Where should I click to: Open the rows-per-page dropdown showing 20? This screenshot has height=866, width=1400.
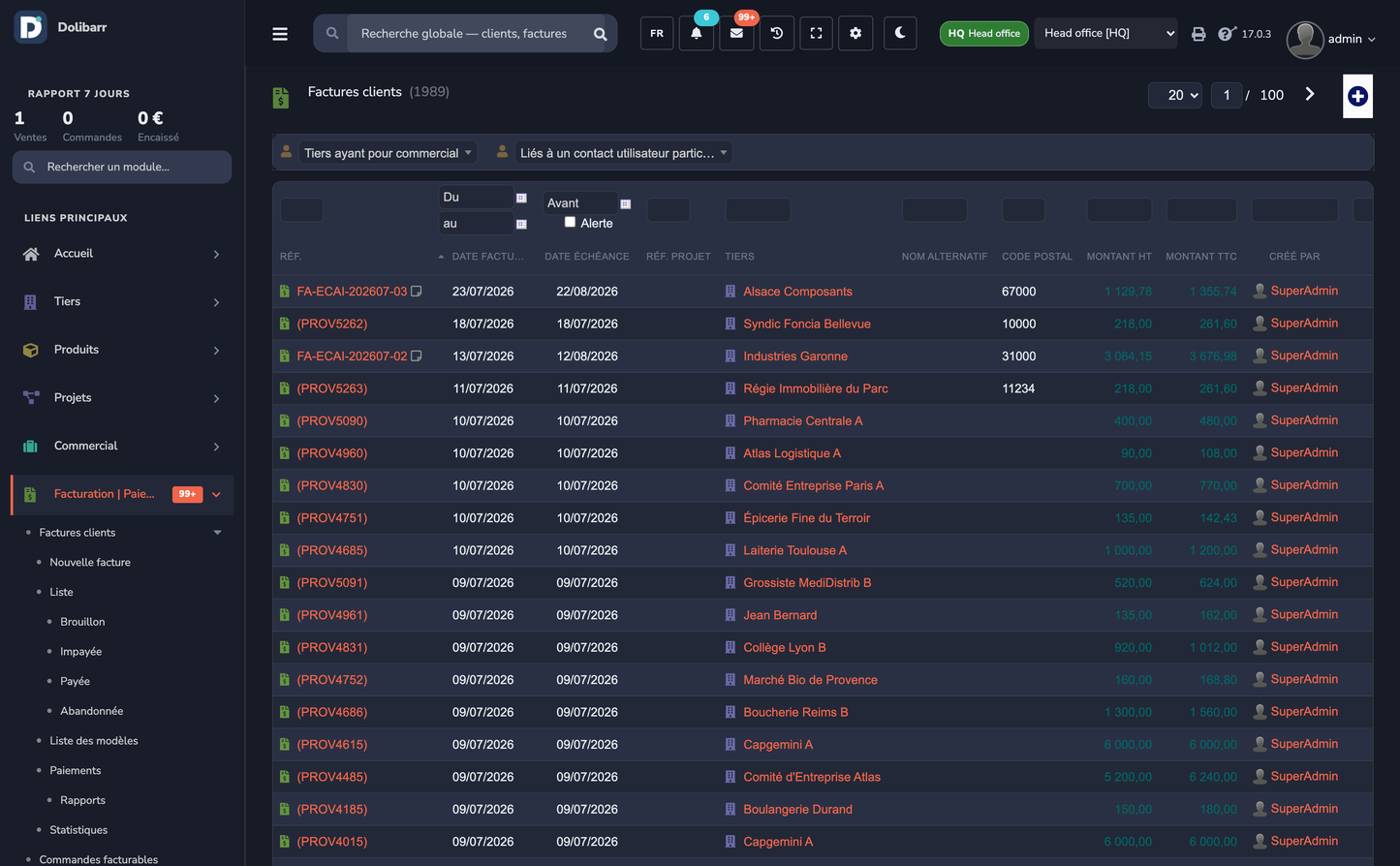1176,95
